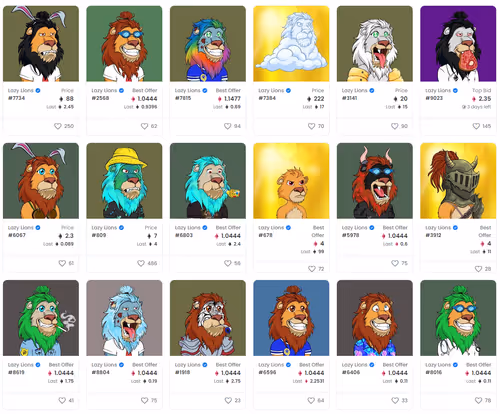Toggle favorite on smoking green lion #8619
This screenshot has height=414, width=500.
62,400
